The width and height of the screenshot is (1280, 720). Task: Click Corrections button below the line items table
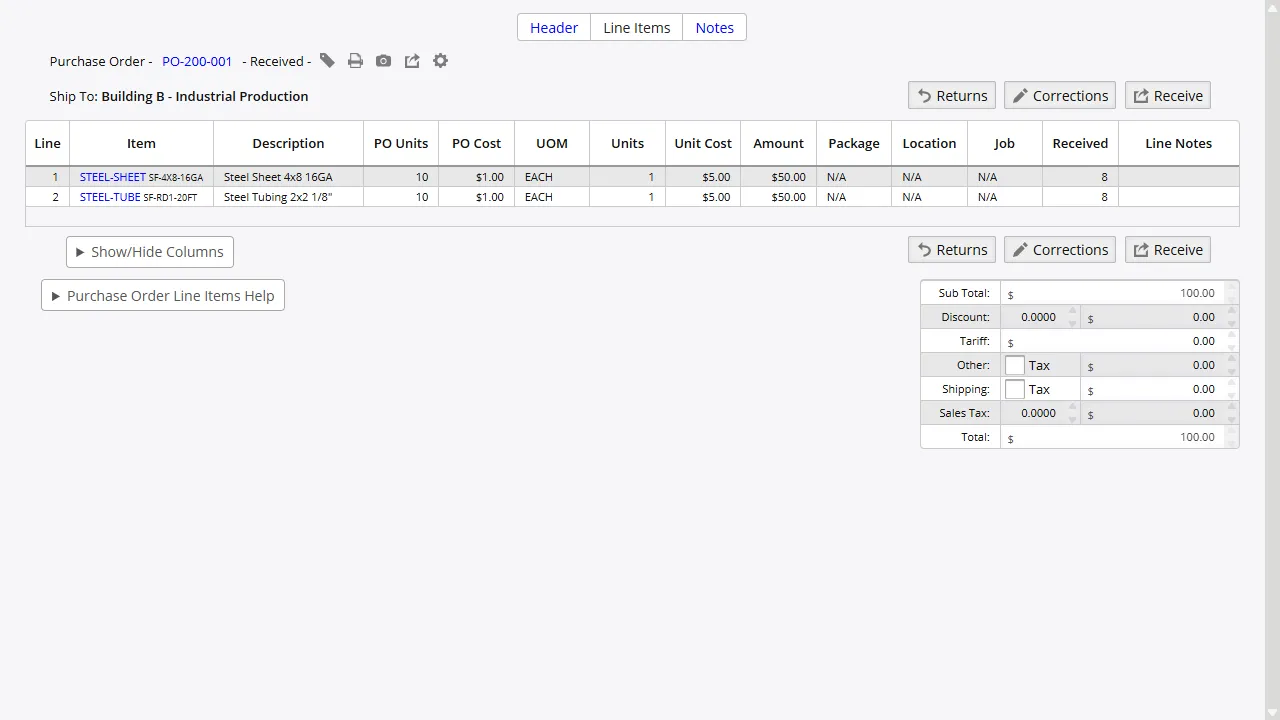tap(1060, 250)
